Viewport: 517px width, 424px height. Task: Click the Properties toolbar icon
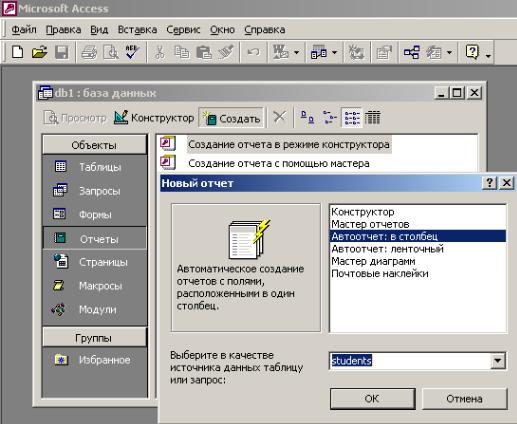pos(384,52)
